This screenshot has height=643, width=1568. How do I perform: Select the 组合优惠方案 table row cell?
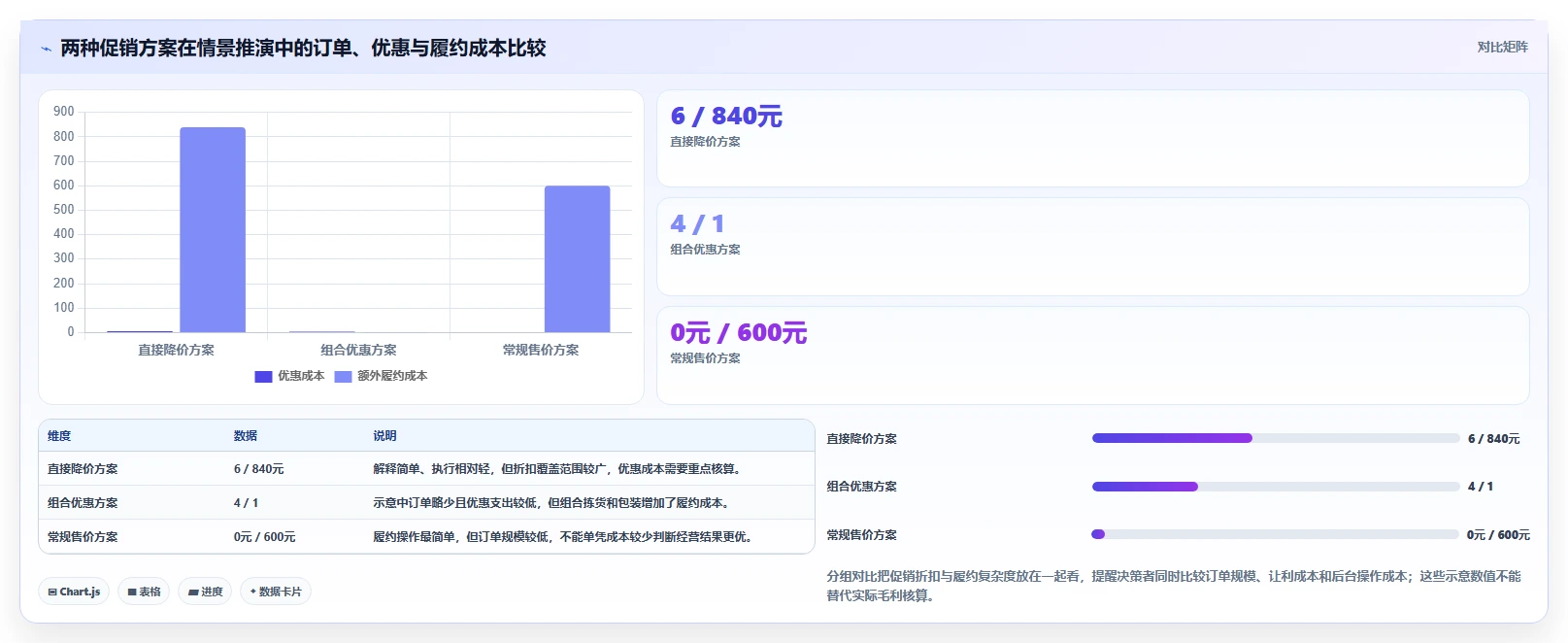[83, 503]
